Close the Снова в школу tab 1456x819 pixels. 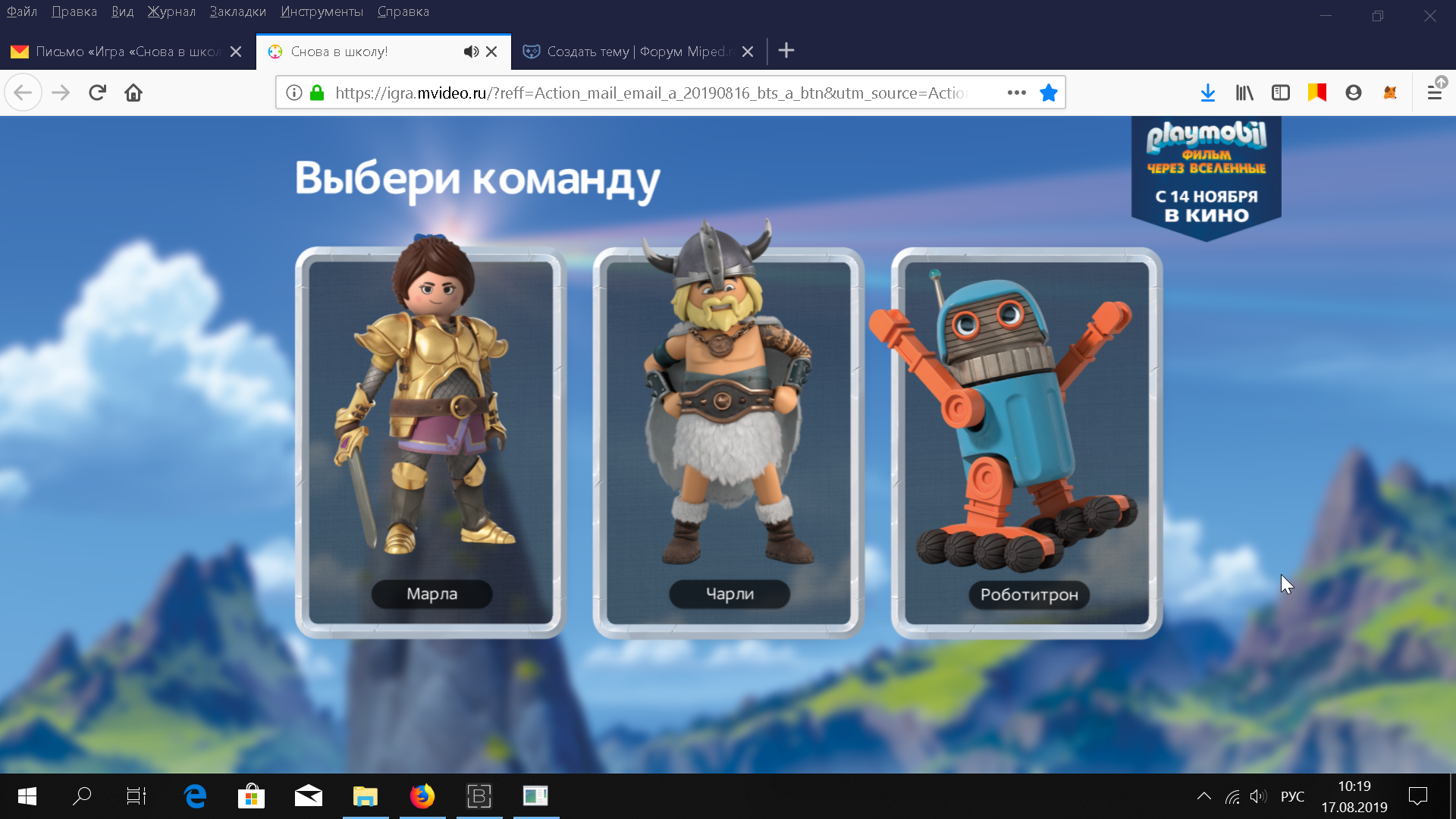[x=491, y=52]
